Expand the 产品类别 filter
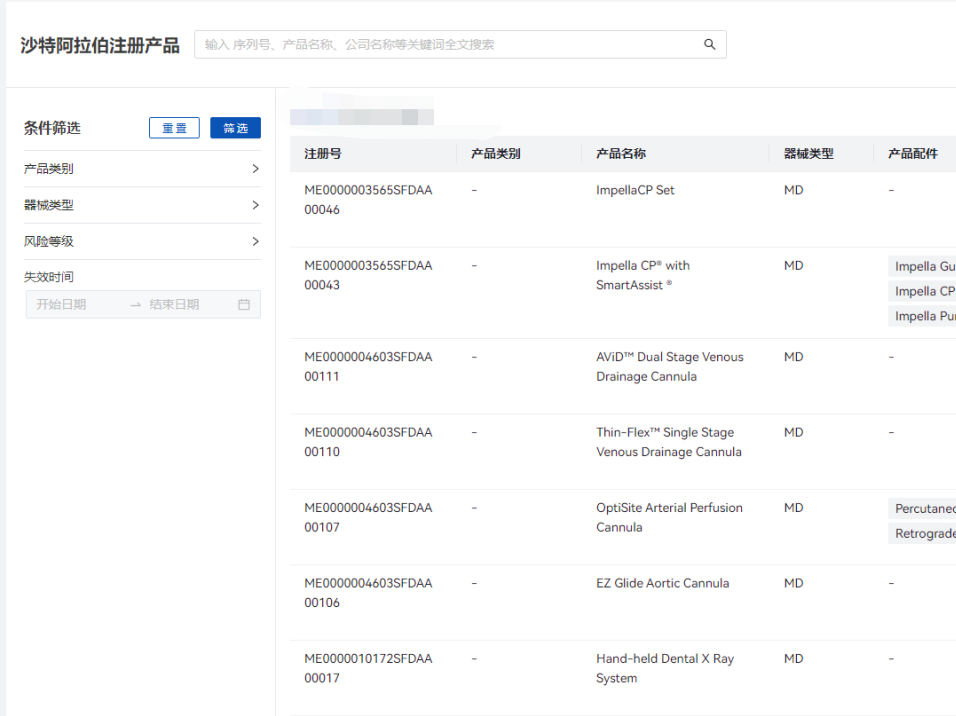 coord(142,169)
